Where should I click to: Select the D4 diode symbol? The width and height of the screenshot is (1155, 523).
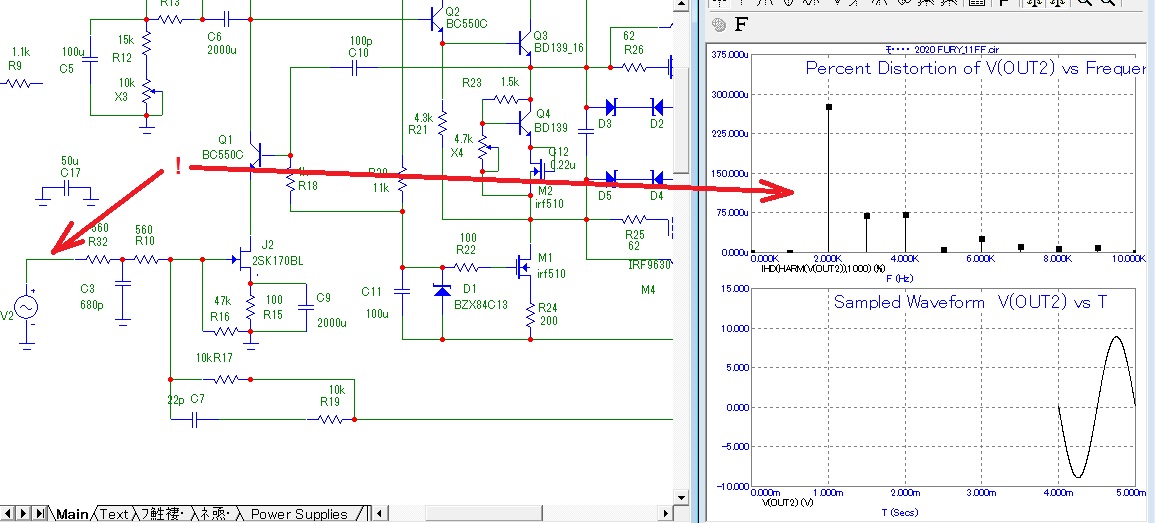coord(656,178)
